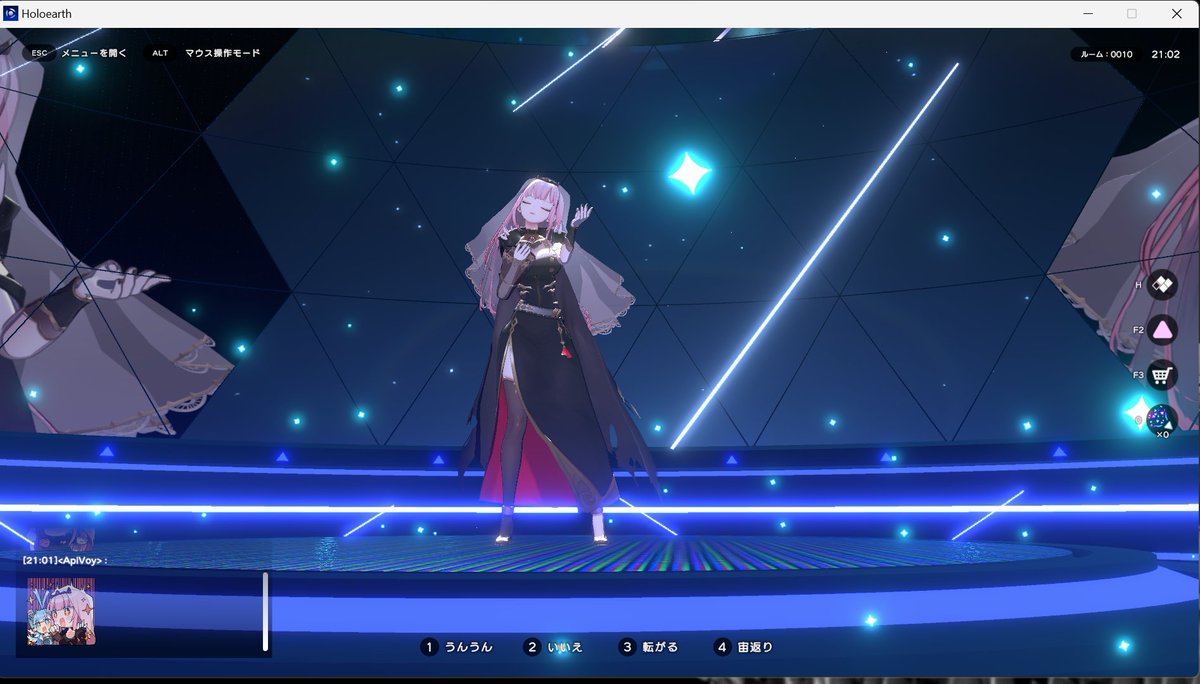Click the ALT mouse mode indicator
This screenshot has width=1200, height=684.
pos(160,53)
